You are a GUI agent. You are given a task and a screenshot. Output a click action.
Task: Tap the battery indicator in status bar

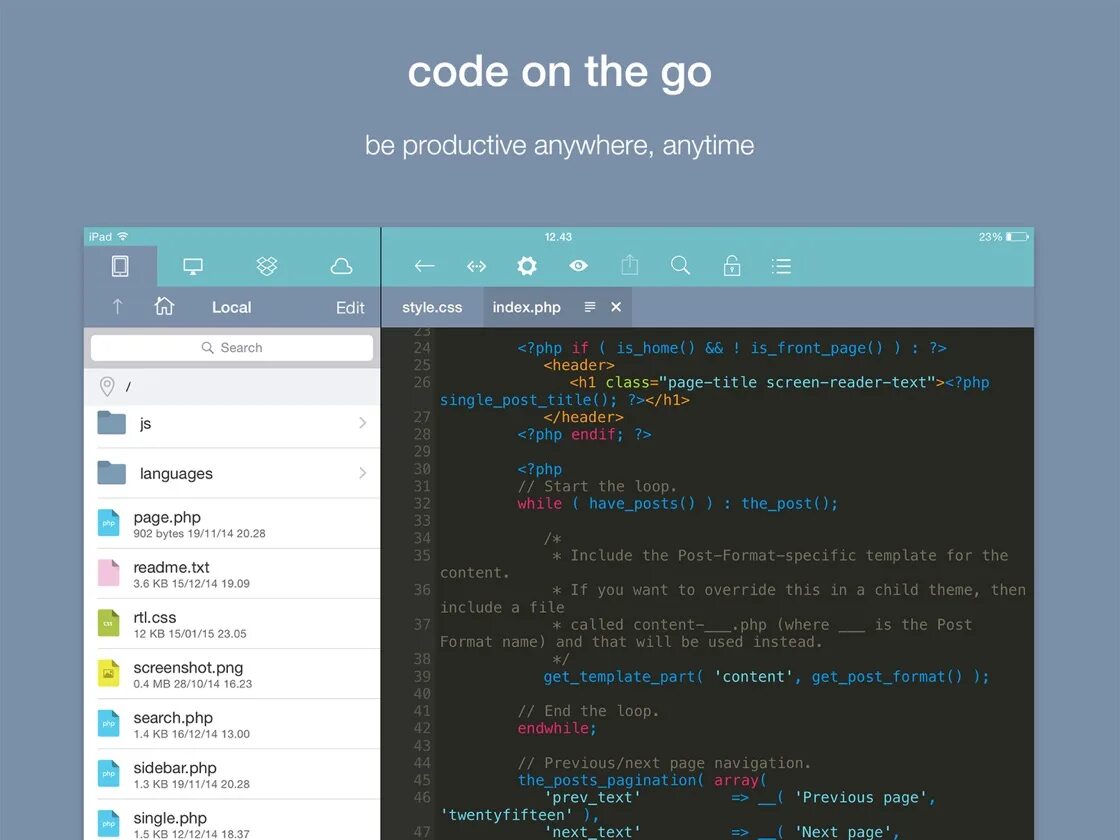point(1017,237)
